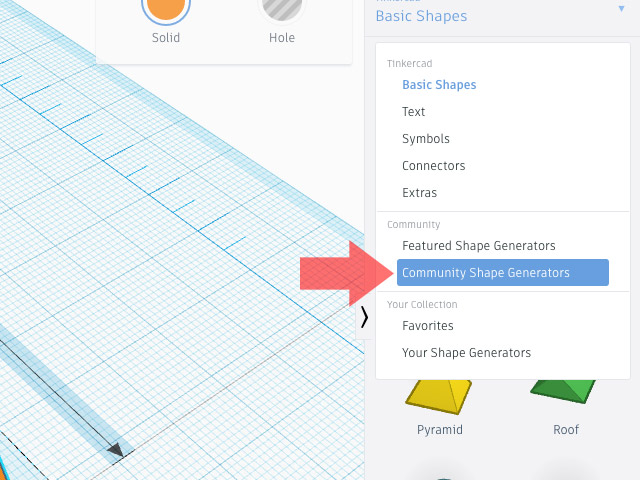Click the Roof text label
The width and height of the screenshot is (640, 480).
566,430
